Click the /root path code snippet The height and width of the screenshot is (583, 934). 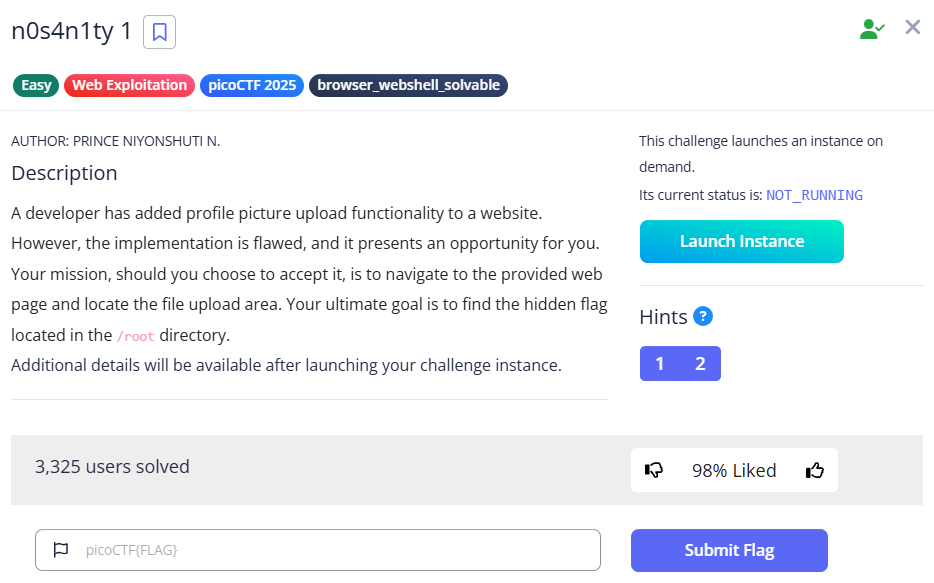(x=134, y=336)
